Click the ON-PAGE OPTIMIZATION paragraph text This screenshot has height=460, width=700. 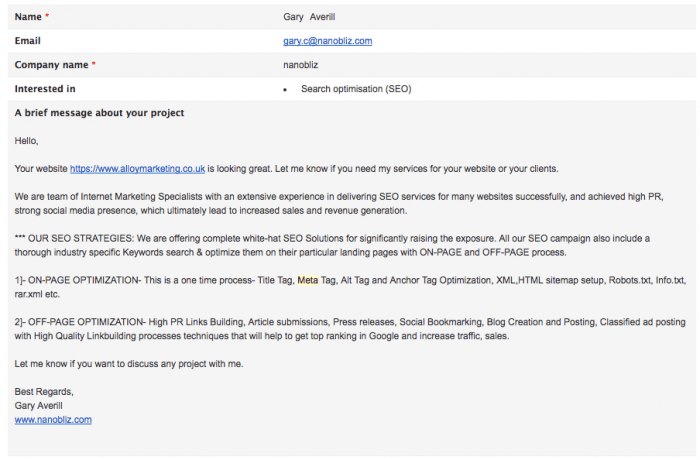(x=350, y=287)
